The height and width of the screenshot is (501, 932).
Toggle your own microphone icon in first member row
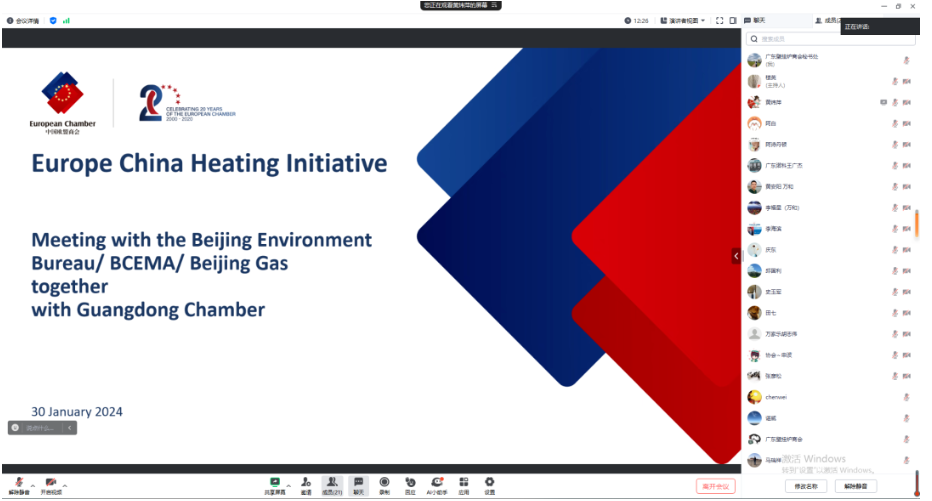point(906,60)
